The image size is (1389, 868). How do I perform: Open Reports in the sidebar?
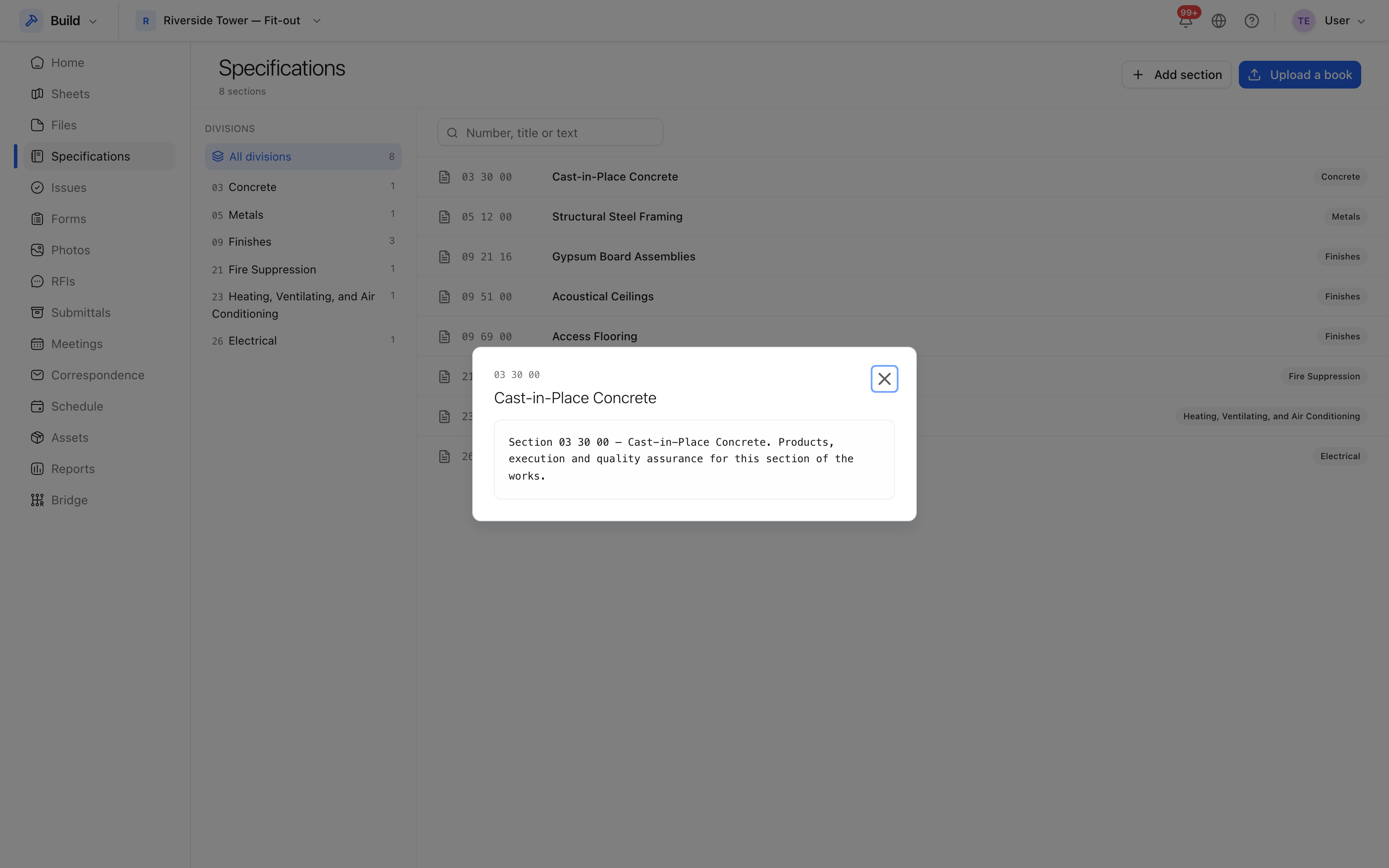coord(99,469)
